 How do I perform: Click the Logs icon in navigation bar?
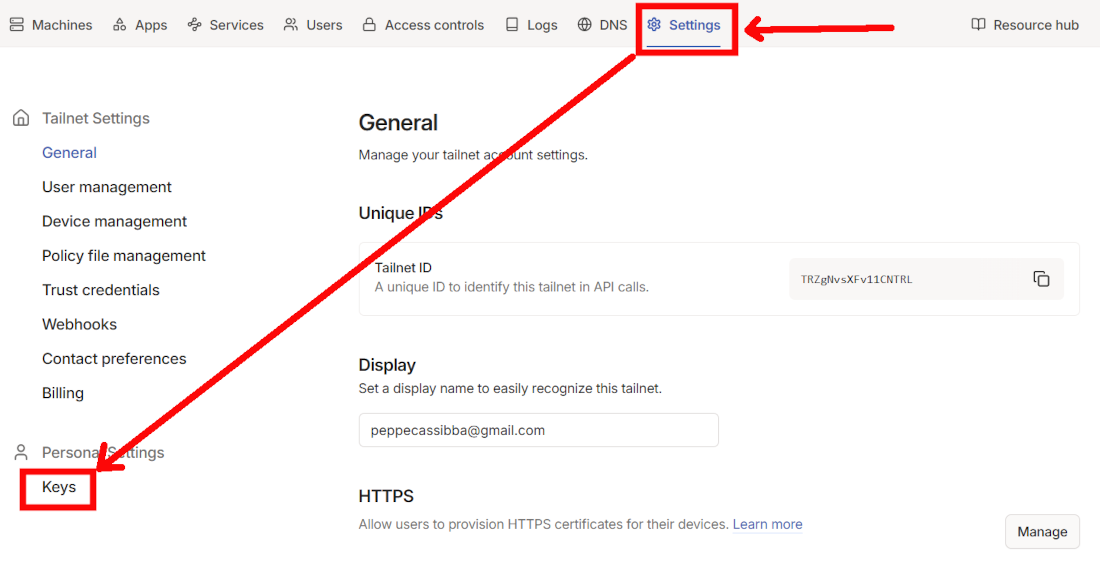[x=512, y=25]
